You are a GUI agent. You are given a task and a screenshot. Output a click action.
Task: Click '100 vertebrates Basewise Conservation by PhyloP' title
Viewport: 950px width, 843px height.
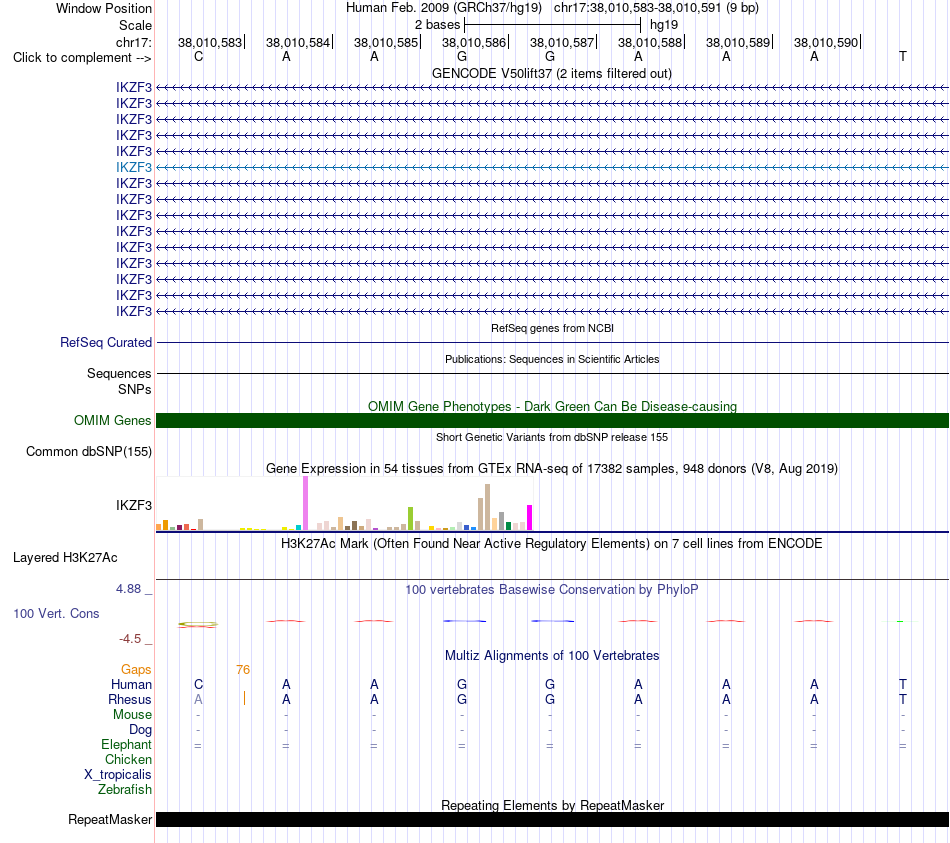click(x=552, y=589)
